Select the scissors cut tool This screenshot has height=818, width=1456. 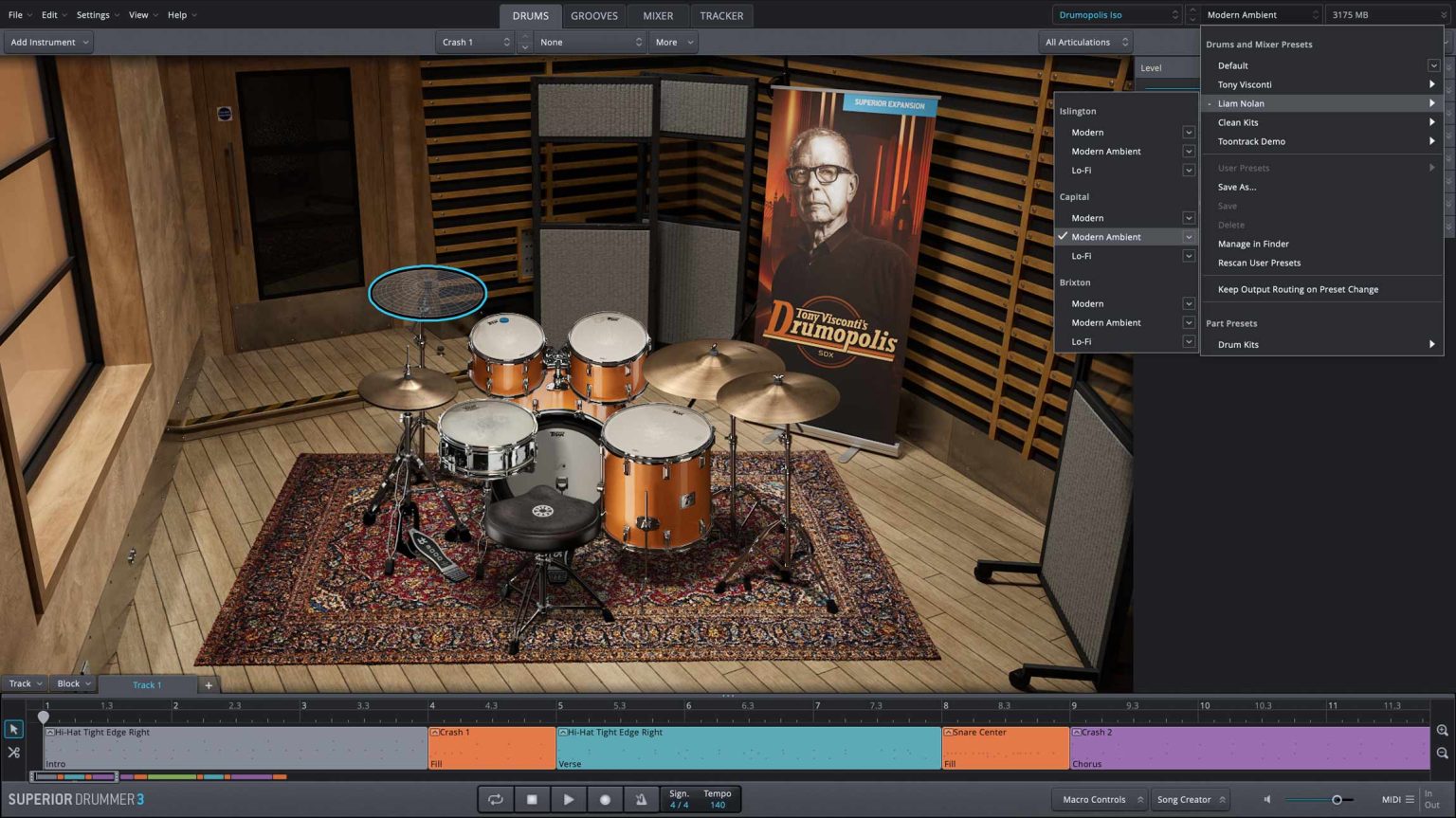(x=13, y=753)
